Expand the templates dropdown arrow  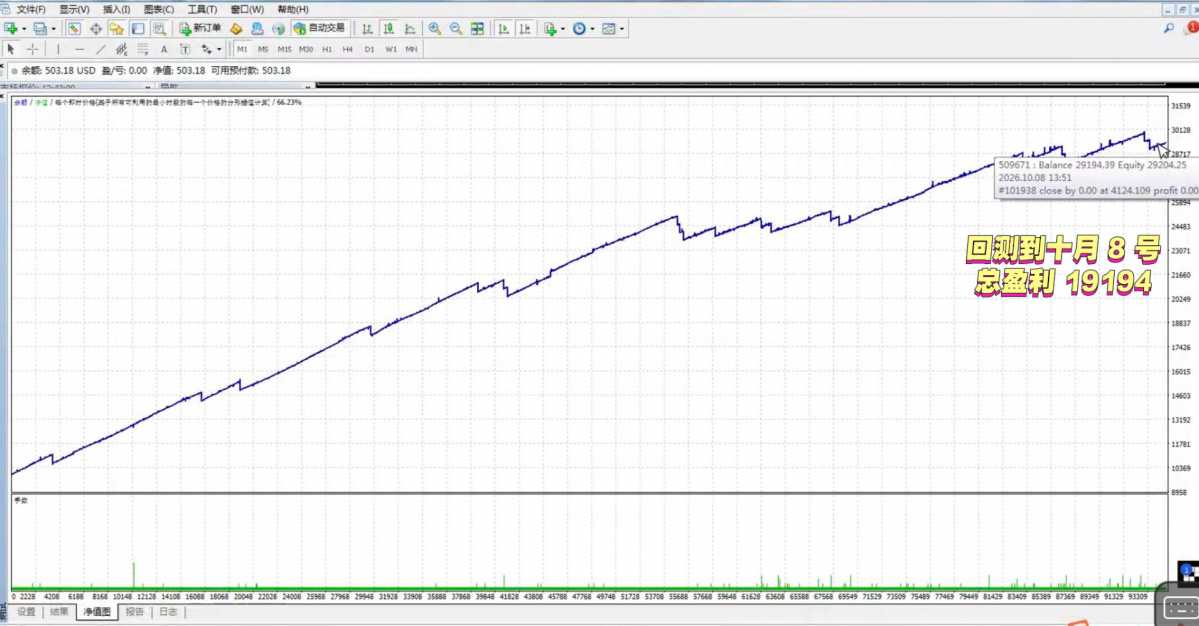click(622, 29)
